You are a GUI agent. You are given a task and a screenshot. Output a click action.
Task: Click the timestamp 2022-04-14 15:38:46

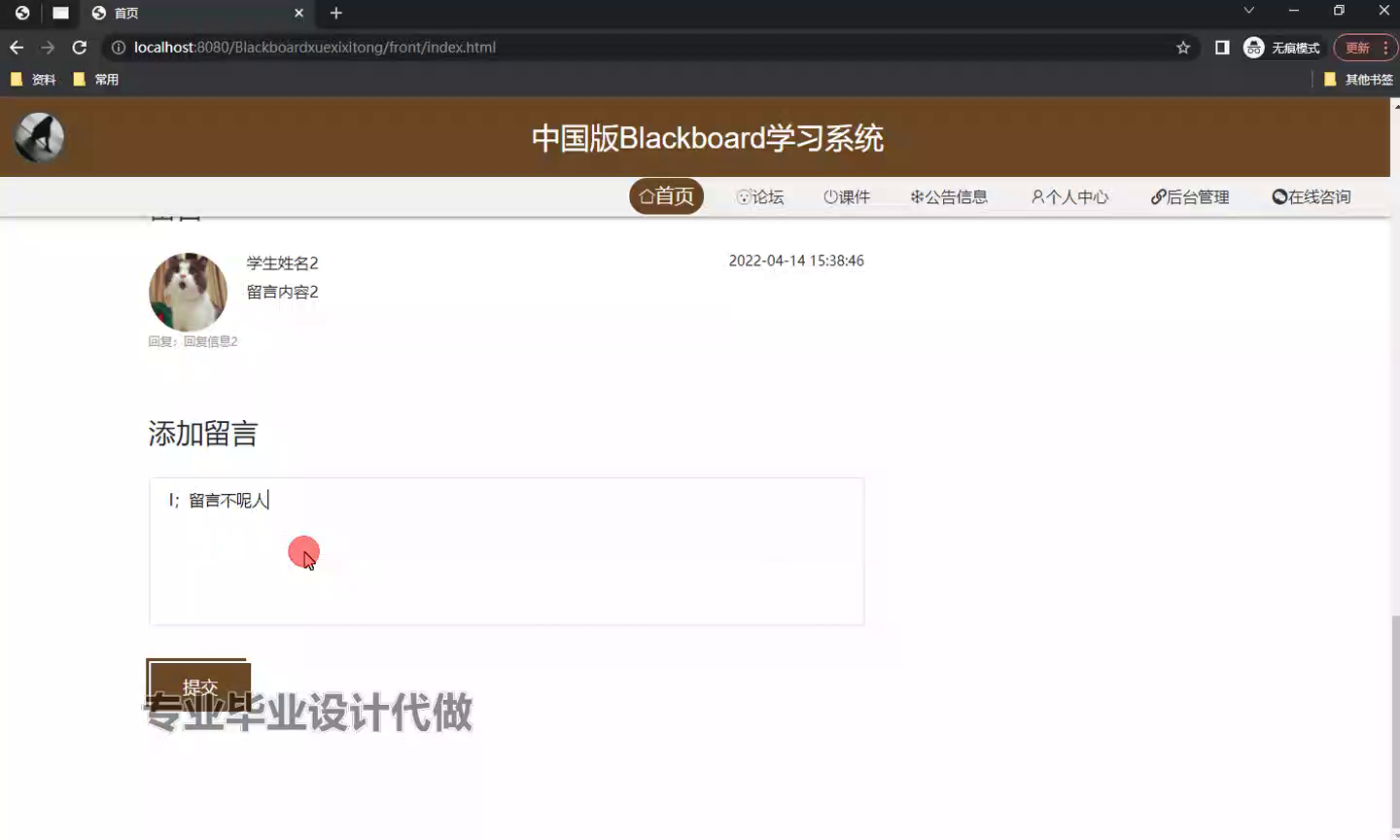pos(796,261)
